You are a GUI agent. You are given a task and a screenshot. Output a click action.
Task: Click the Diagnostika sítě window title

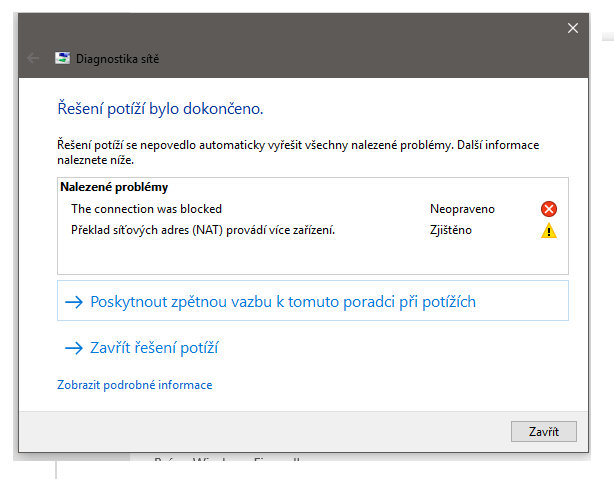coord(117,58)
